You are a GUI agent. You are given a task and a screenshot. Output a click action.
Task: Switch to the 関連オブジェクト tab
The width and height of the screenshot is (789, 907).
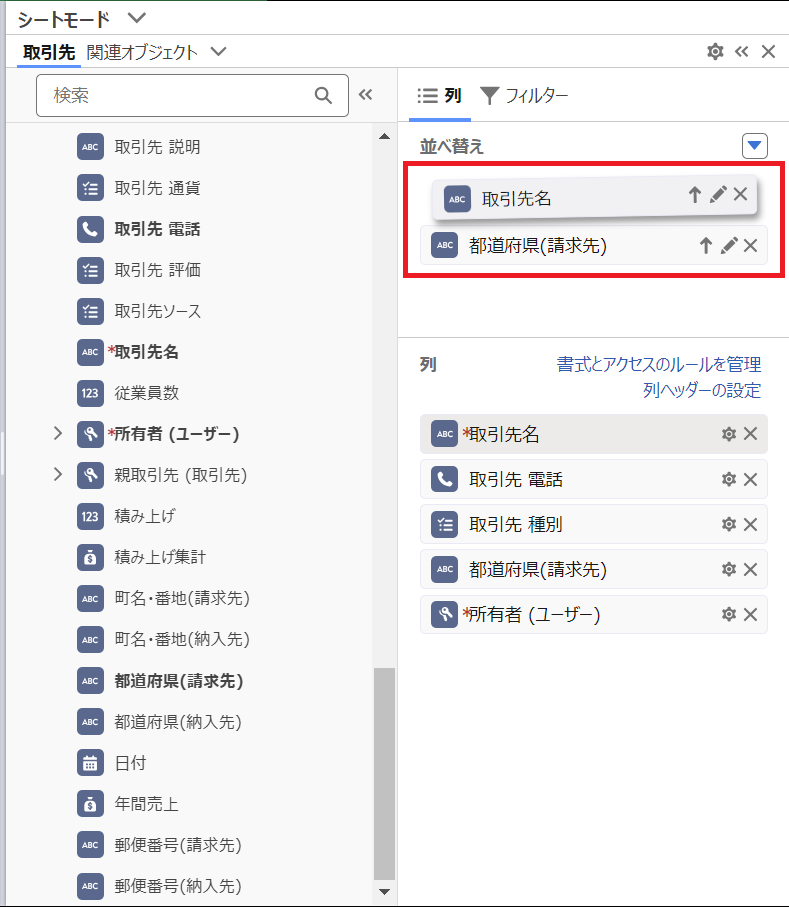142,52
